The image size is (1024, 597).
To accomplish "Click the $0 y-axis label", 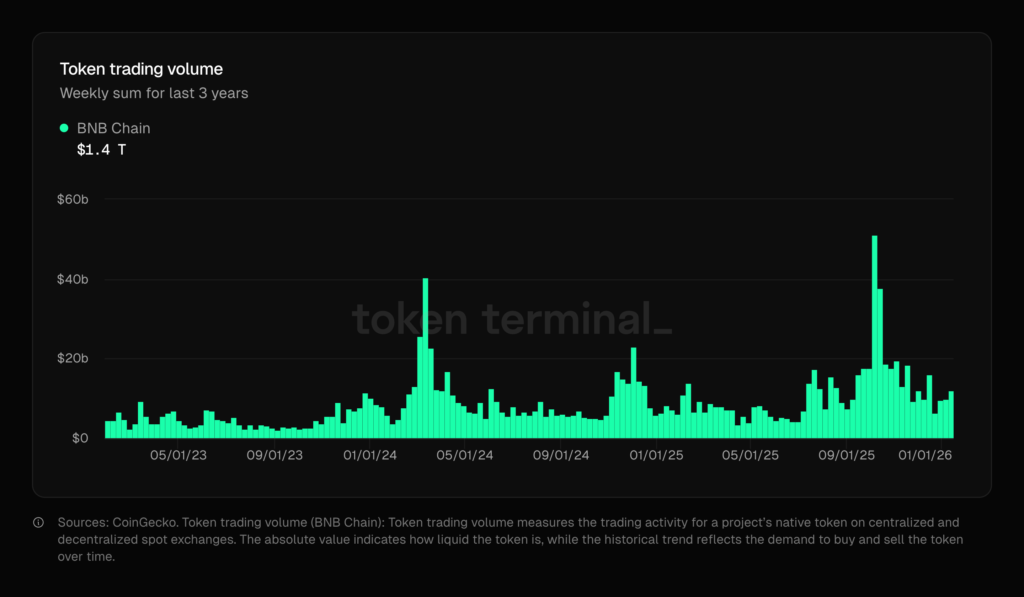I will tap(80, 438).
